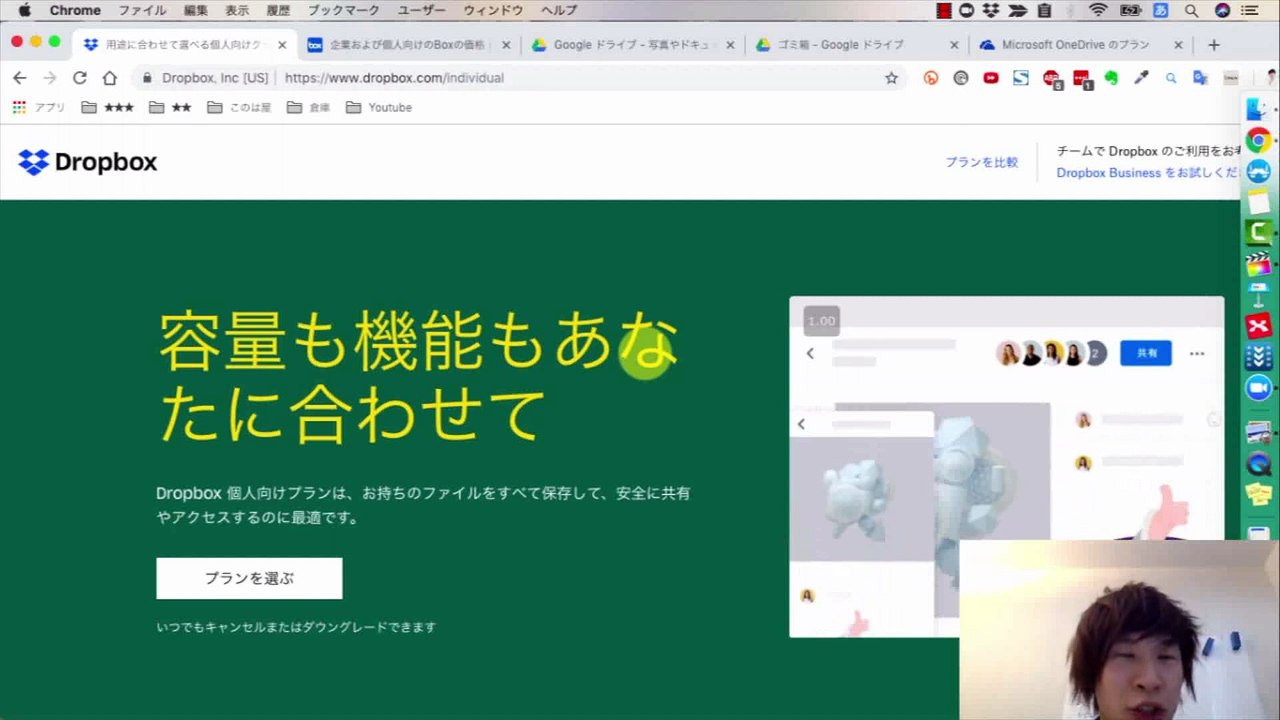Open Camtasia from the dock
This screenshot has width=1280, height=720.
(1258, 233)
